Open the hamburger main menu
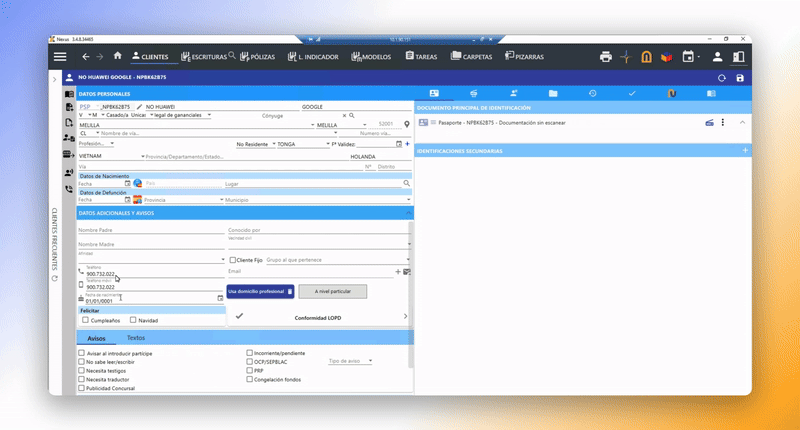The height and width of the screenshot is (430, 800). click(x=60, y=57)
